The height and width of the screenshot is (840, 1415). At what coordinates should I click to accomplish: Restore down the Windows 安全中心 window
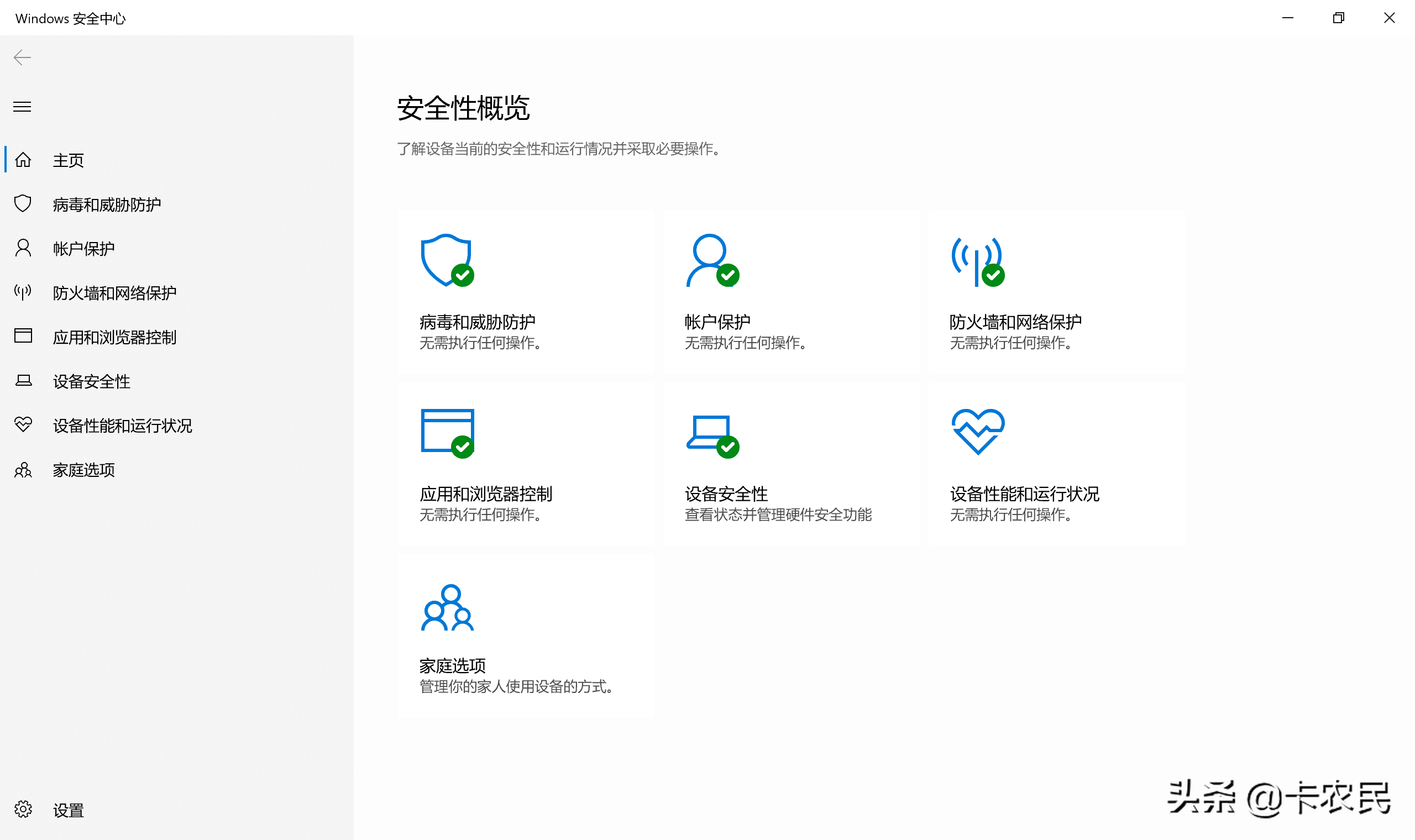(x=1339, y=18)
